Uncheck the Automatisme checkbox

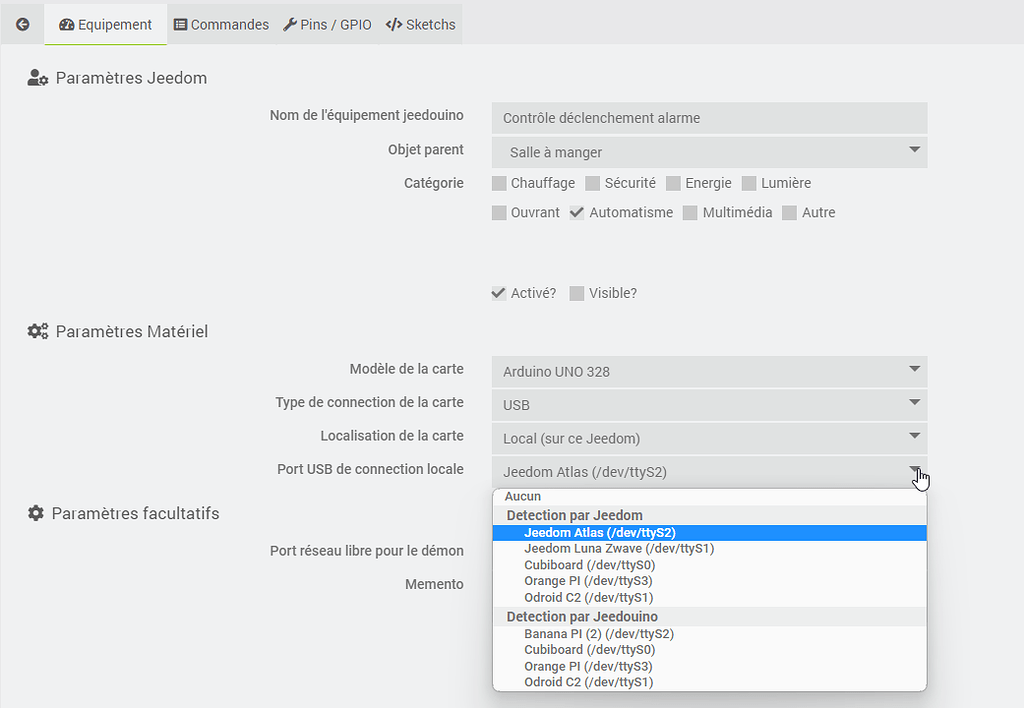click(577, 212)
